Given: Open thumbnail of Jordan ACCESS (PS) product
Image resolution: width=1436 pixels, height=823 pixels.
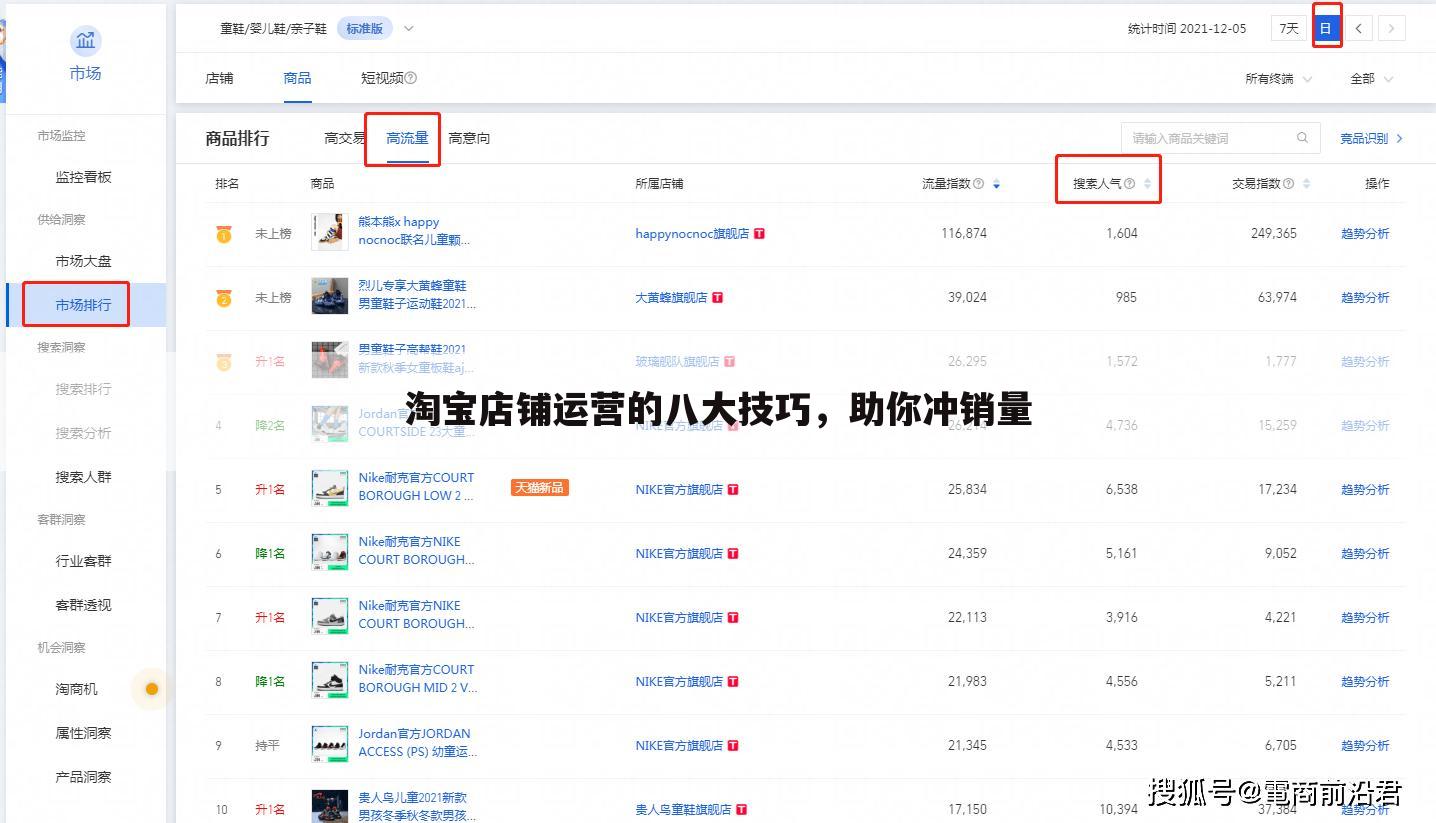Looking at the screenshot, I should (x=330, y=744).
